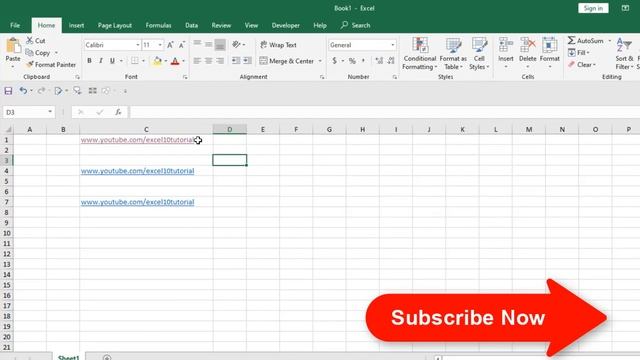Click the Search tell me box
640x360 pixels.
pyautogui.click(x=356, y=25)
